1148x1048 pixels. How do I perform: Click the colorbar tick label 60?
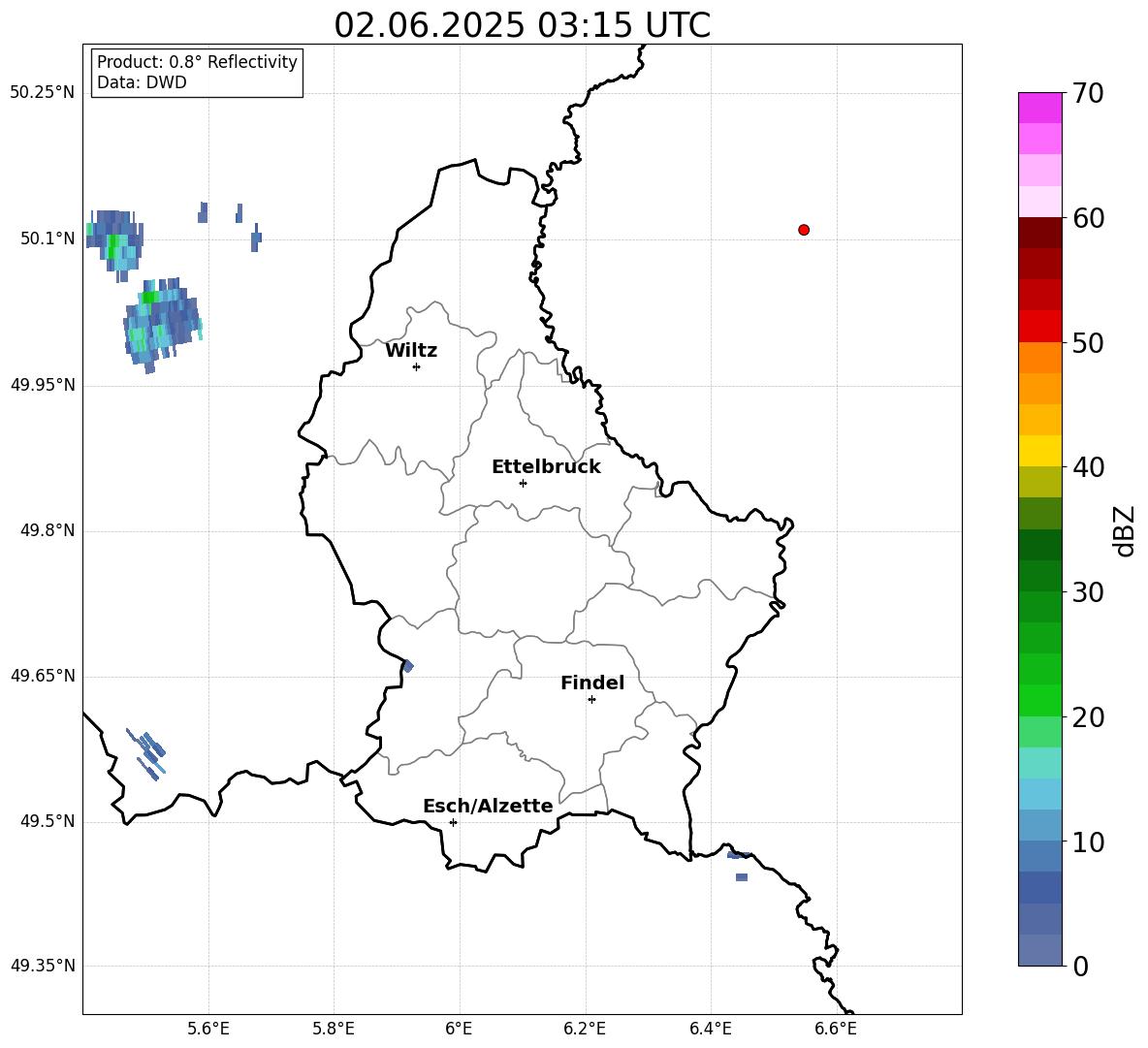1088,218
